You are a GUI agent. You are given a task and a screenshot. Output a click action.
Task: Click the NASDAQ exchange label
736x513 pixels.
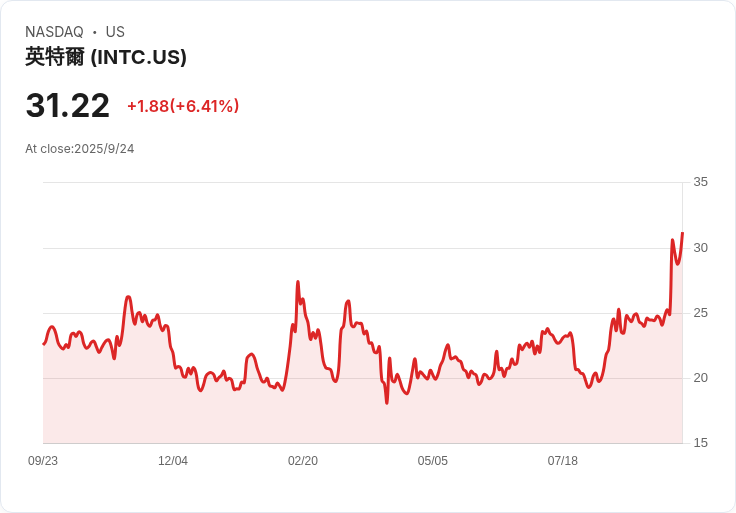54,32
